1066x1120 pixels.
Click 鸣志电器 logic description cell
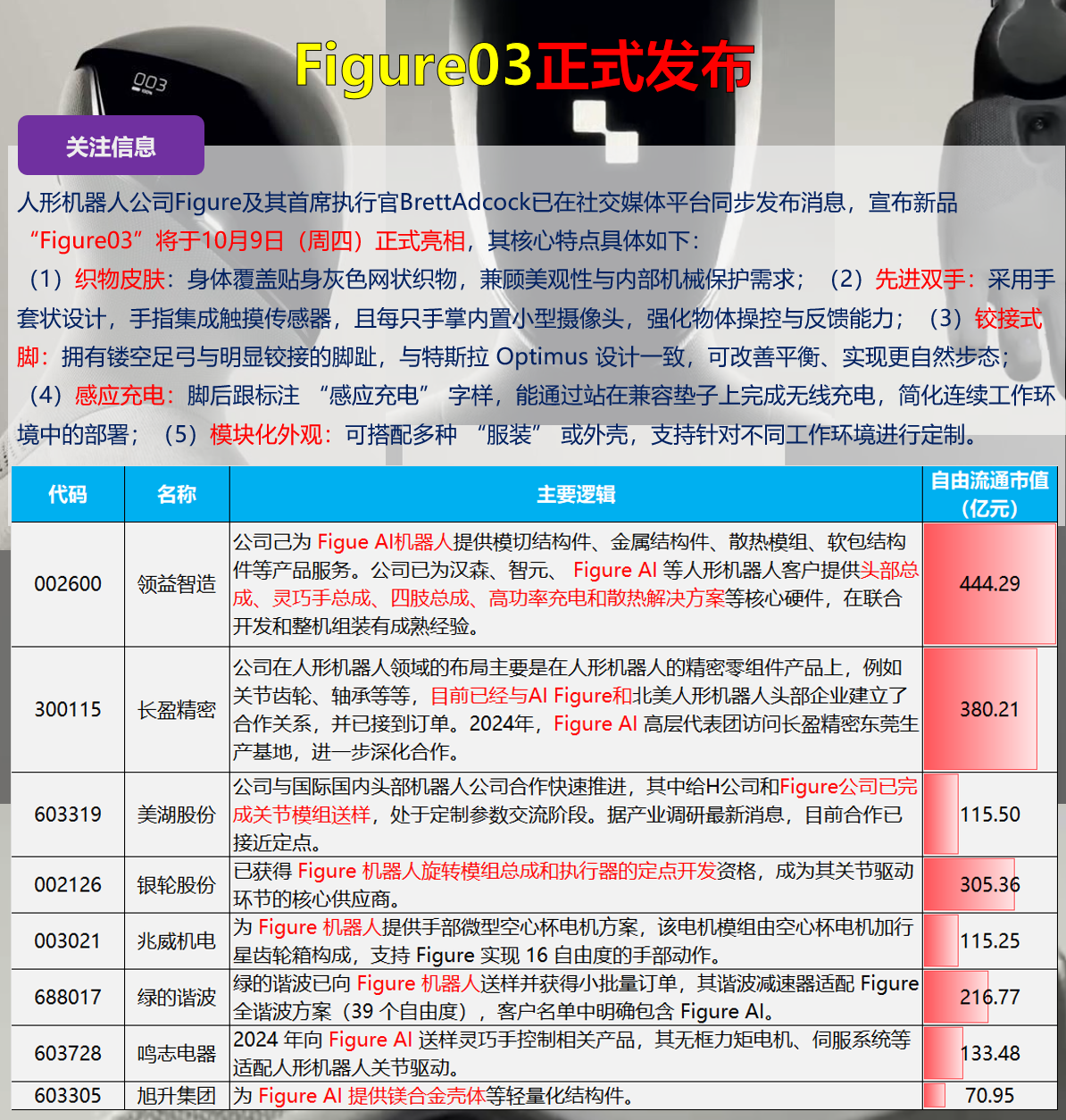[576, 1053]
